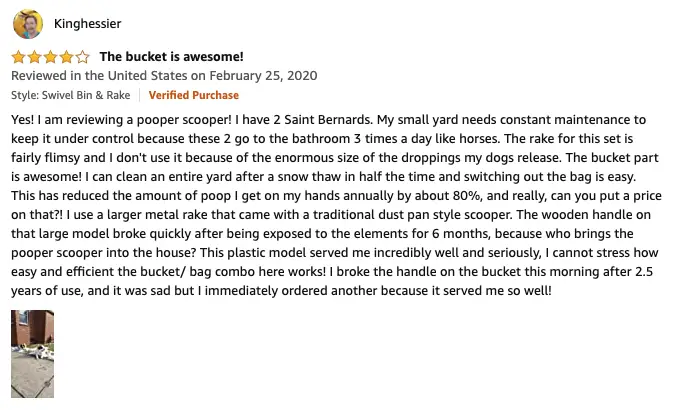678x410 pixels.
Task: Open the attached dog photo thumbnail
Action: pos(32,354)
